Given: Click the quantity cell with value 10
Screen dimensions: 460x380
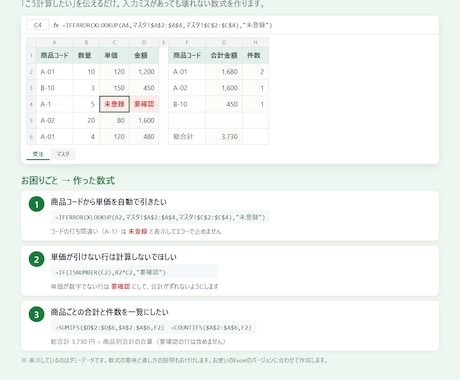Looking at the screenshot, I should pyautogui.click(x=86, y=72).
